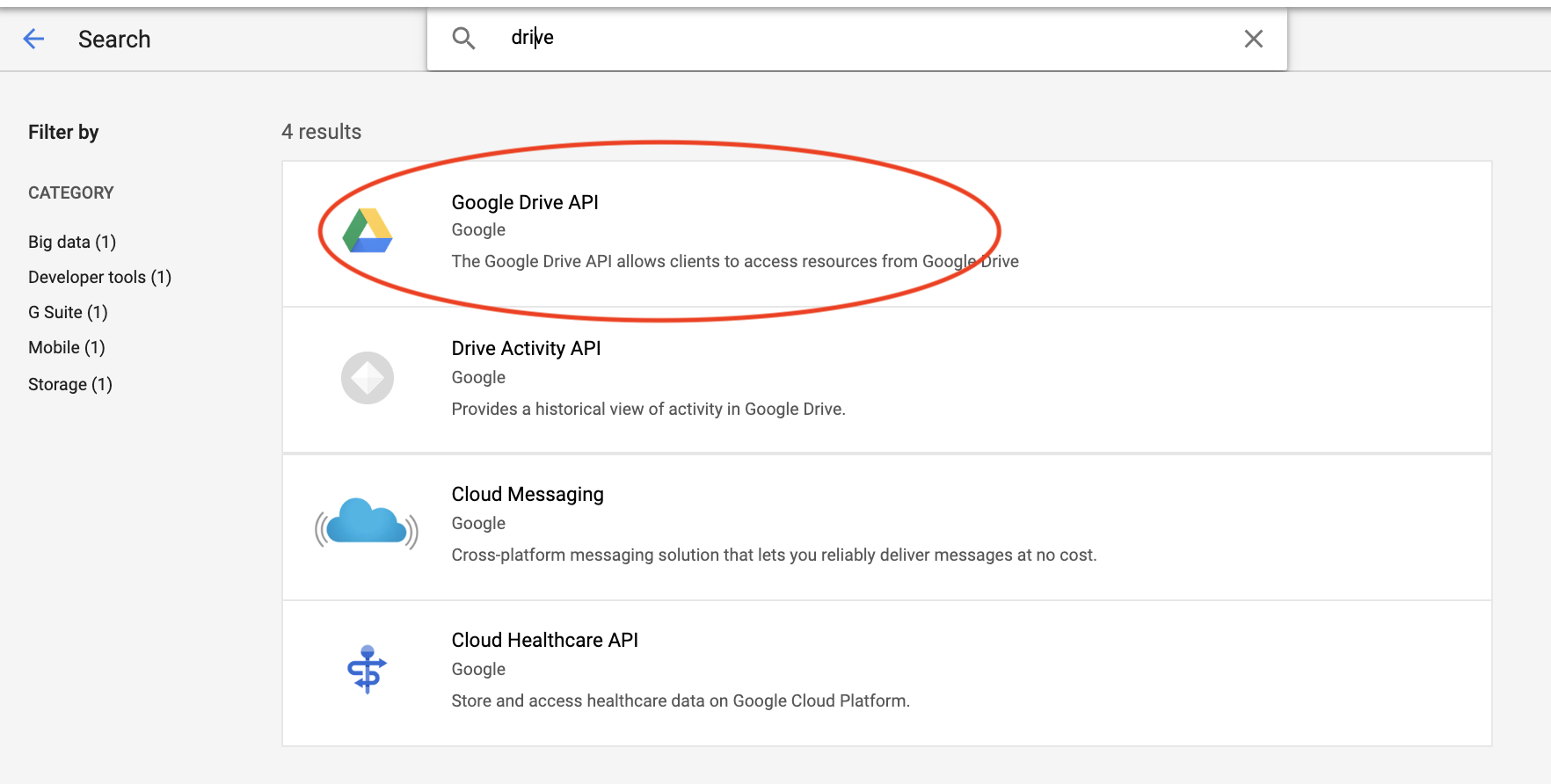Viewport: 1551px width, 784px height.
Task: Click the Cloud Healthcare API caduceus icon
Action: (x=367, y=669)
